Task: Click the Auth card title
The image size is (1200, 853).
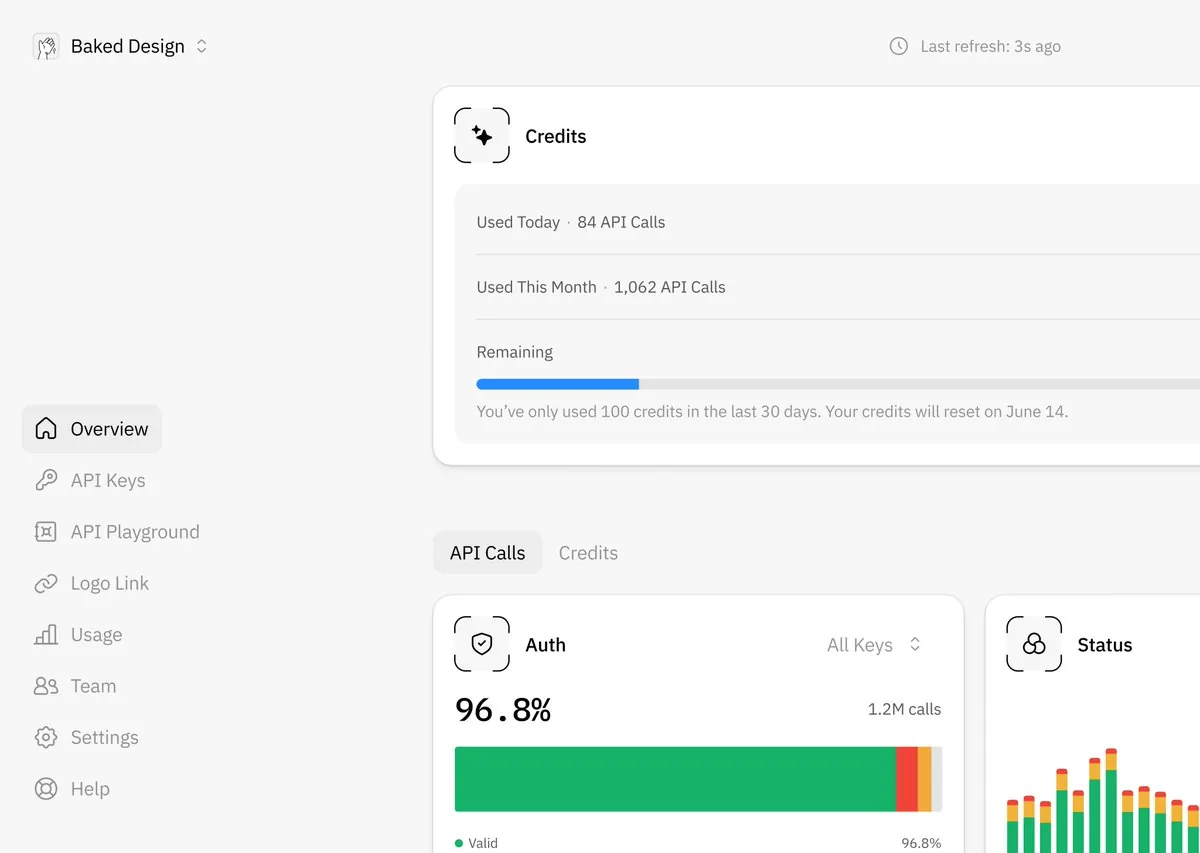Action: tap(546, 645)
